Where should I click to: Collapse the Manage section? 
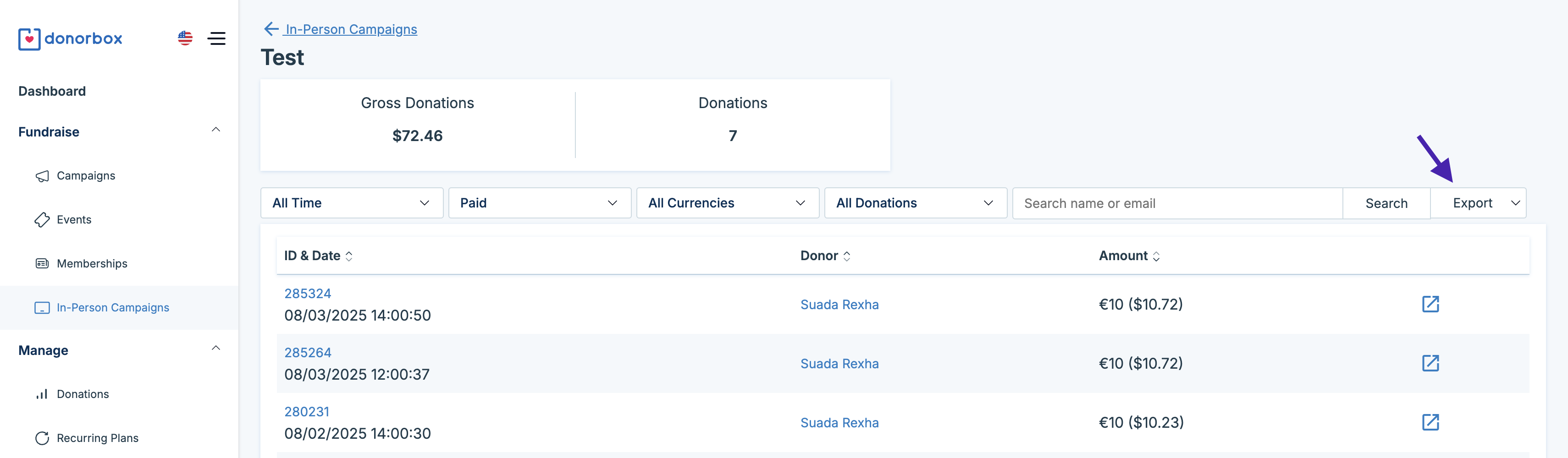(x=215, y=348)
